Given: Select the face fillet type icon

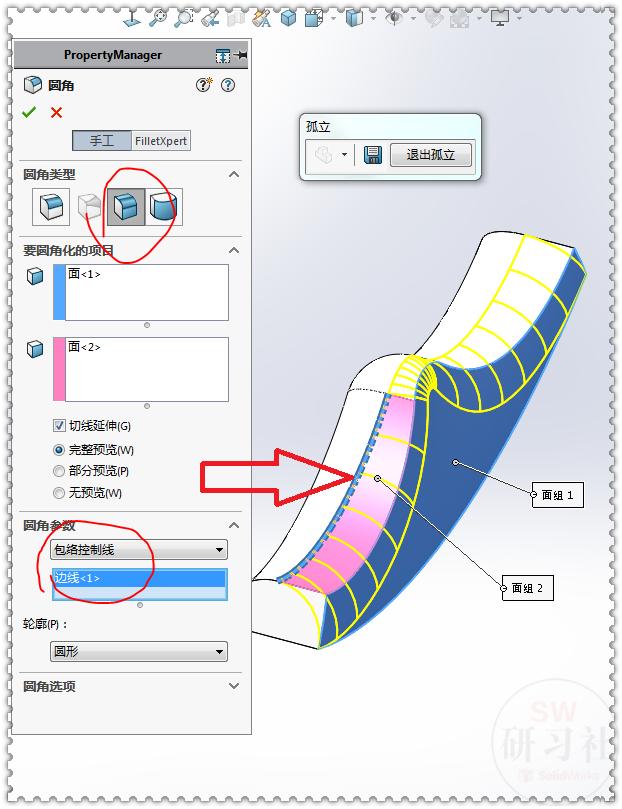Looking at the screenshot, I should pos(126,206).
